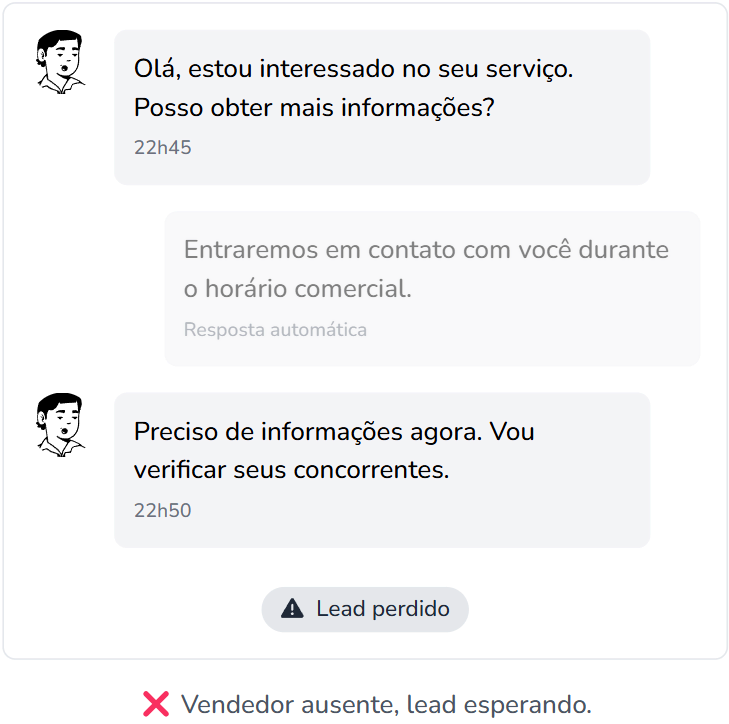Click the "o horário comercial." text
The image size is (729, 724).
point(298,289)
